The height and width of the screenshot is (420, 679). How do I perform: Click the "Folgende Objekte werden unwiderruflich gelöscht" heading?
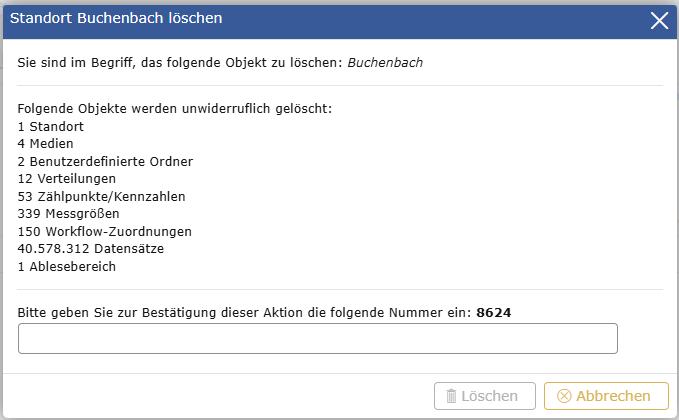[175, 109]
